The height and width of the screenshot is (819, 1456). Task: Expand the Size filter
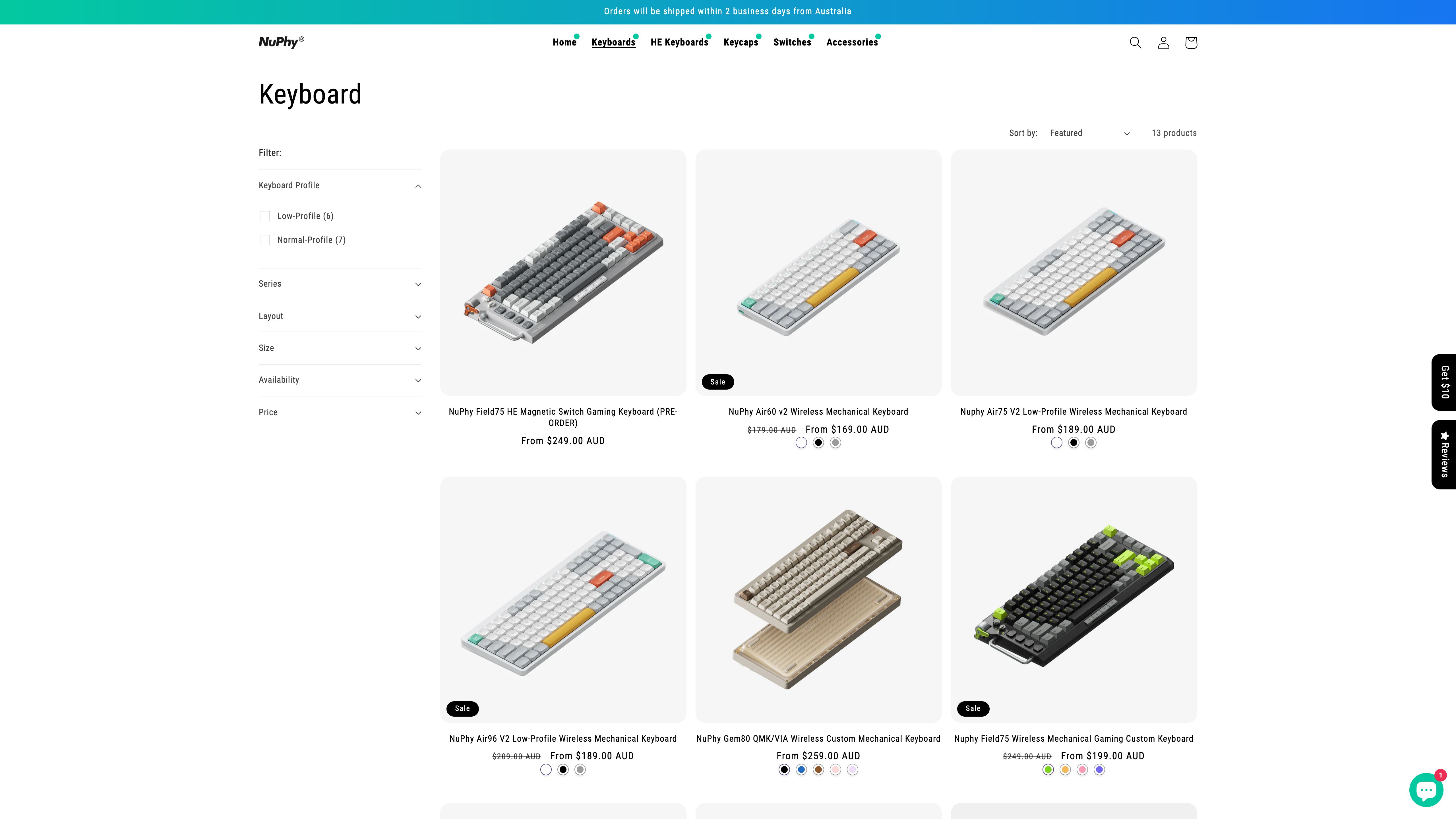pyautogui.click(x=340, y=348)
